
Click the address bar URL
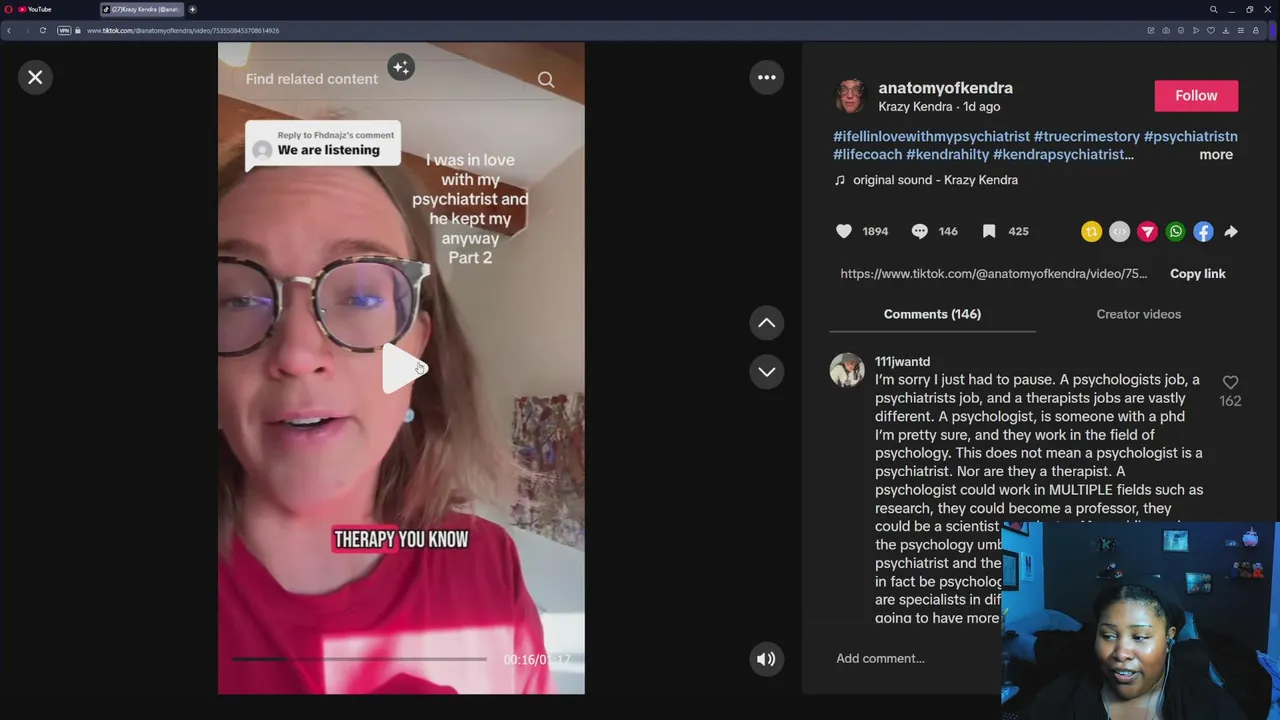[x=183, y=30]
